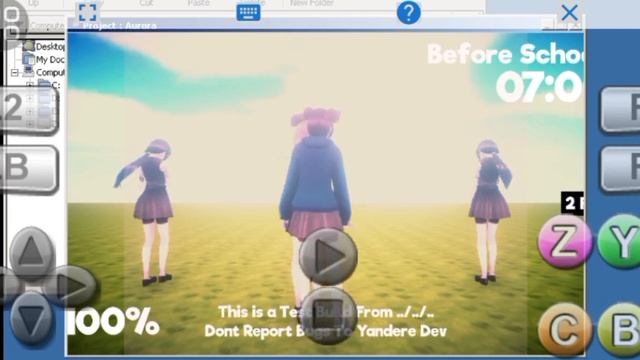Click the Cut toolbar item
This screenshot has height=360, width=640.
pos(146,3)
